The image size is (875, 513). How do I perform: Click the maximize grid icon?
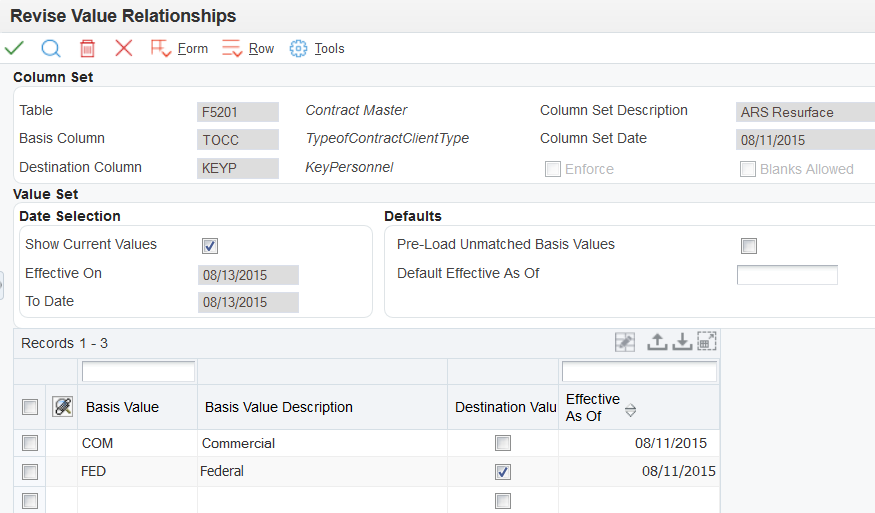(x=706, y=342)
